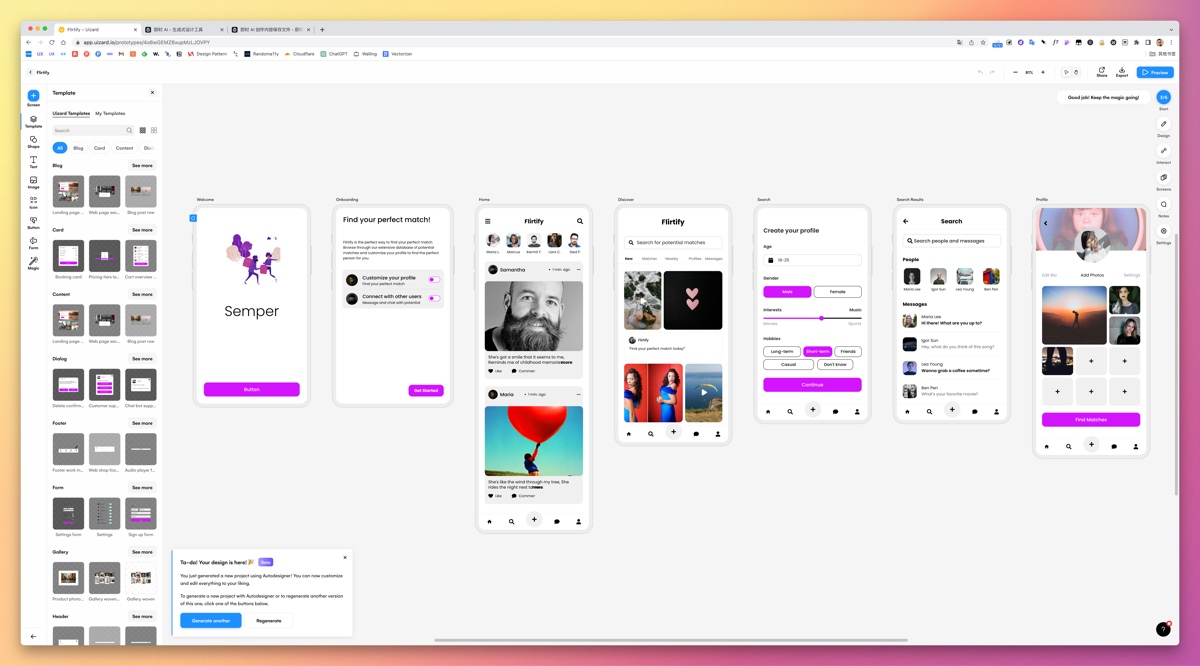Click the Generate another button
The height and width of the screenshot is (666, 1200).
(x=211, y=621)
